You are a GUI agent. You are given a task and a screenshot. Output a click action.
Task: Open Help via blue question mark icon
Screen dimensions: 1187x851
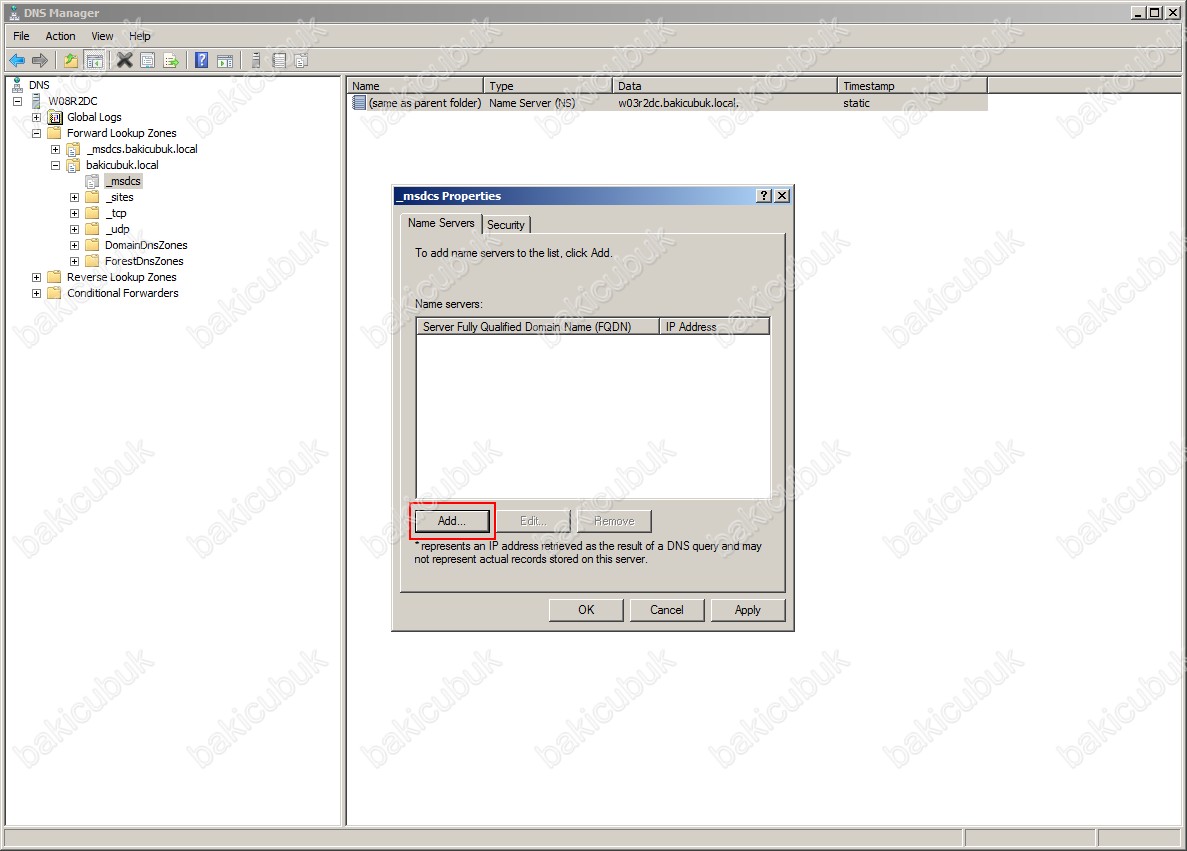pos(201,61)
